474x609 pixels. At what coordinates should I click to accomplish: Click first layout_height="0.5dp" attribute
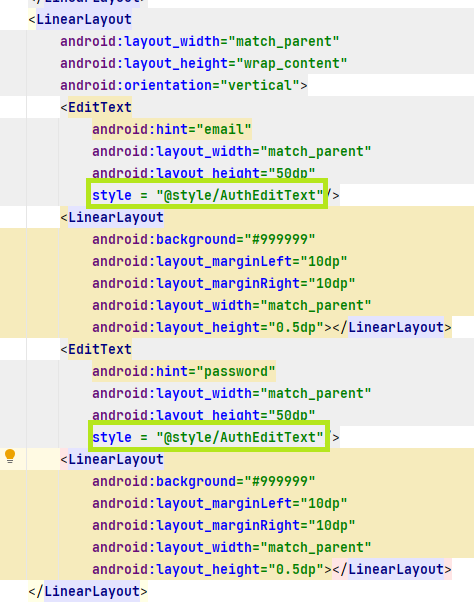[208, 327]
